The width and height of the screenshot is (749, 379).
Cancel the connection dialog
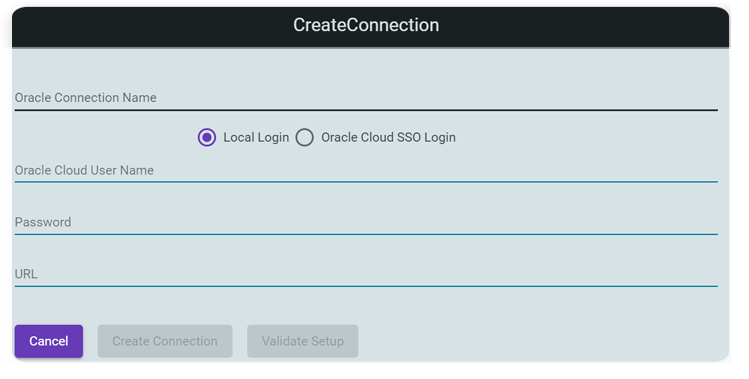49,341
